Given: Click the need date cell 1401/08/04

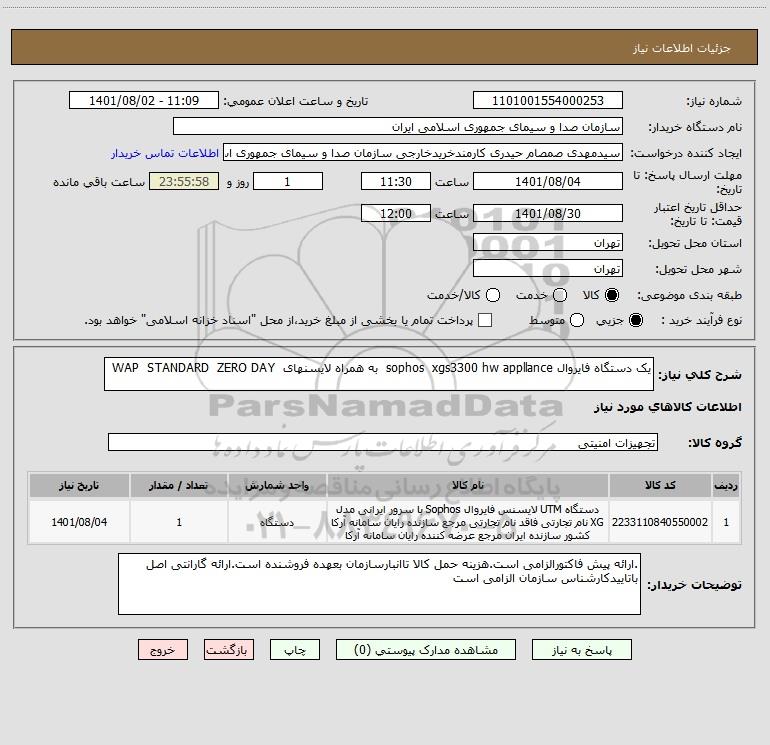Looking at the screenshot, I should pyautogui.click(x=79, y=522).
